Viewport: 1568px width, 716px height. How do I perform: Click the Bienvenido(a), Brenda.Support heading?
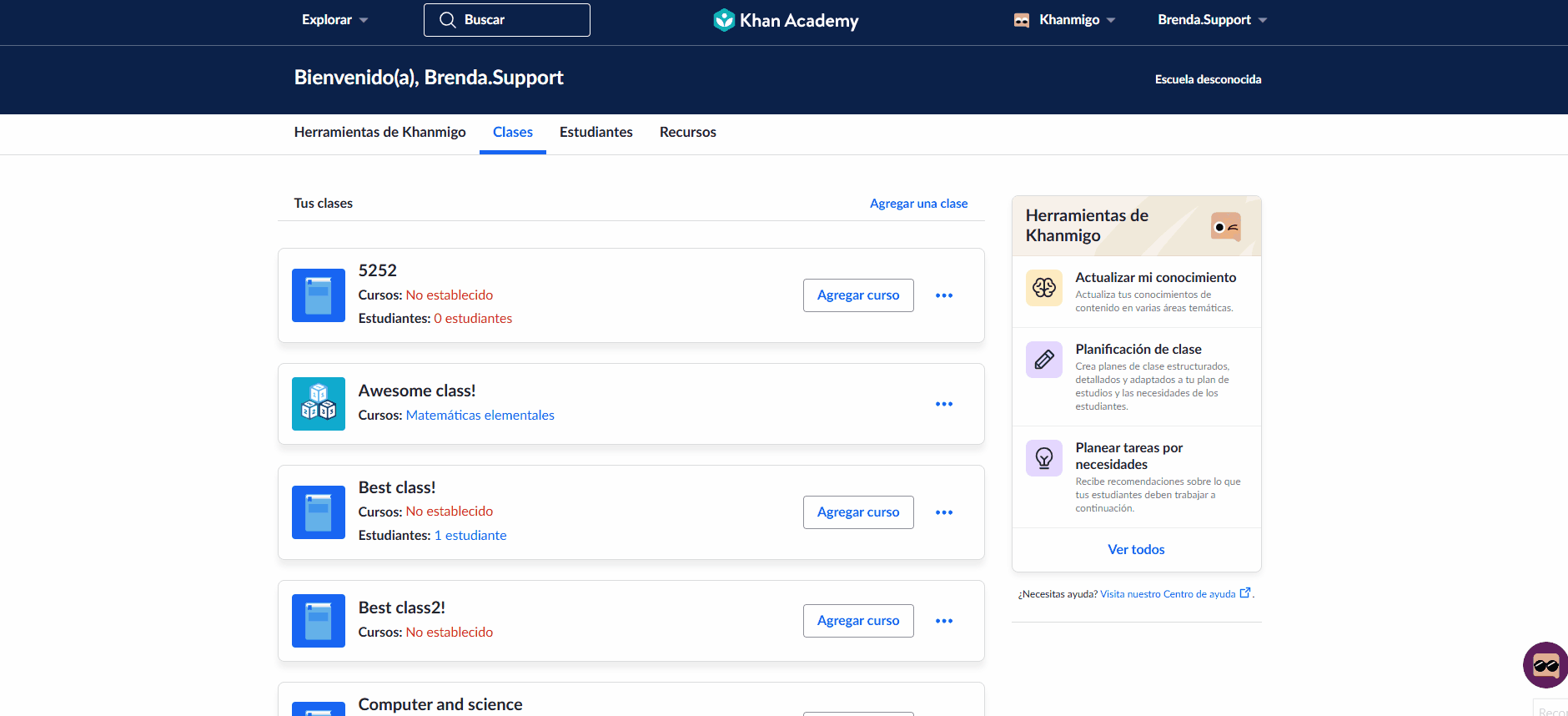pos(429,78)
